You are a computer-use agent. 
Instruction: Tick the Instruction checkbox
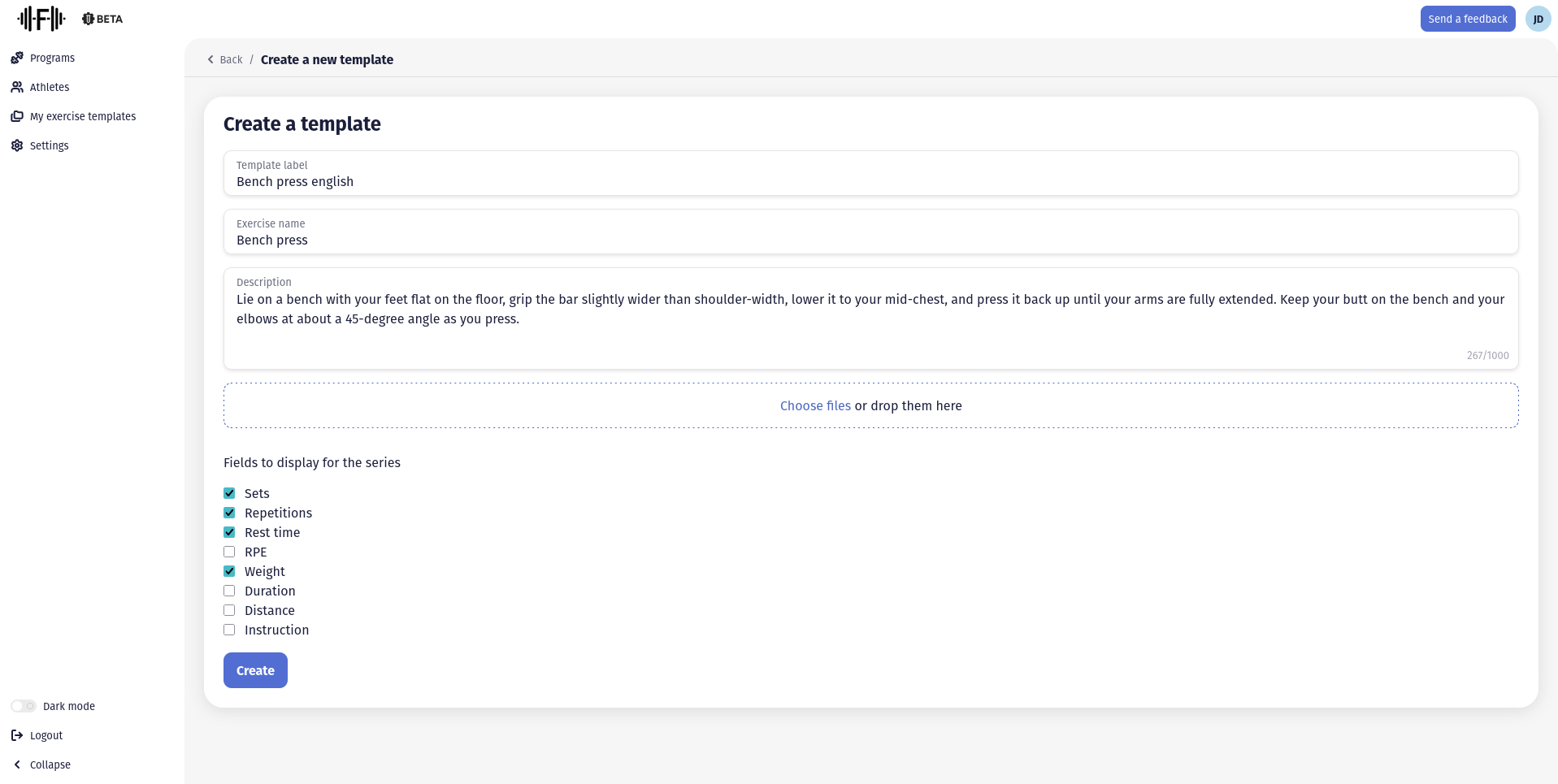(229, 630)
